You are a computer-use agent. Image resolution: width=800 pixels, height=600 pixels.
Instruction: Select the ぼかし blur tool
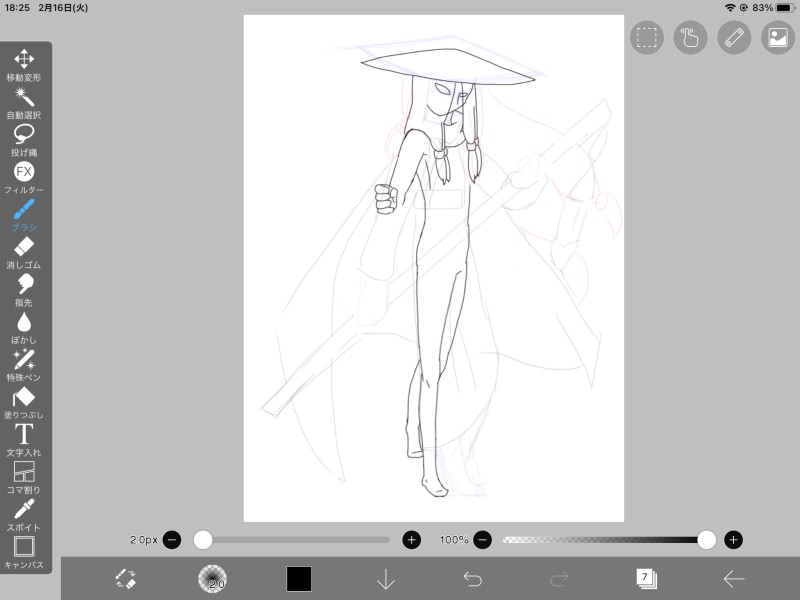click(x=23, y=328)
